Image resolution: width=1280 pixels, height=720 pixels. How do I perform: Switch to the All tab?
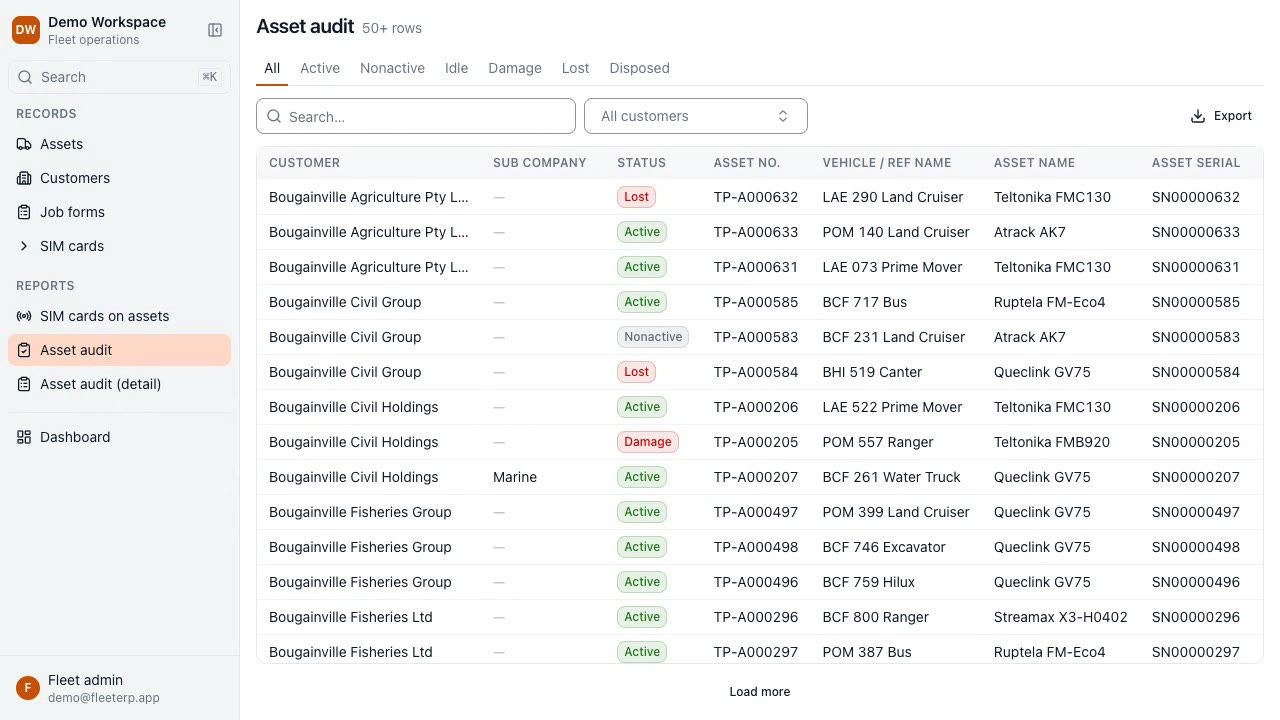(x=272, y=68)
